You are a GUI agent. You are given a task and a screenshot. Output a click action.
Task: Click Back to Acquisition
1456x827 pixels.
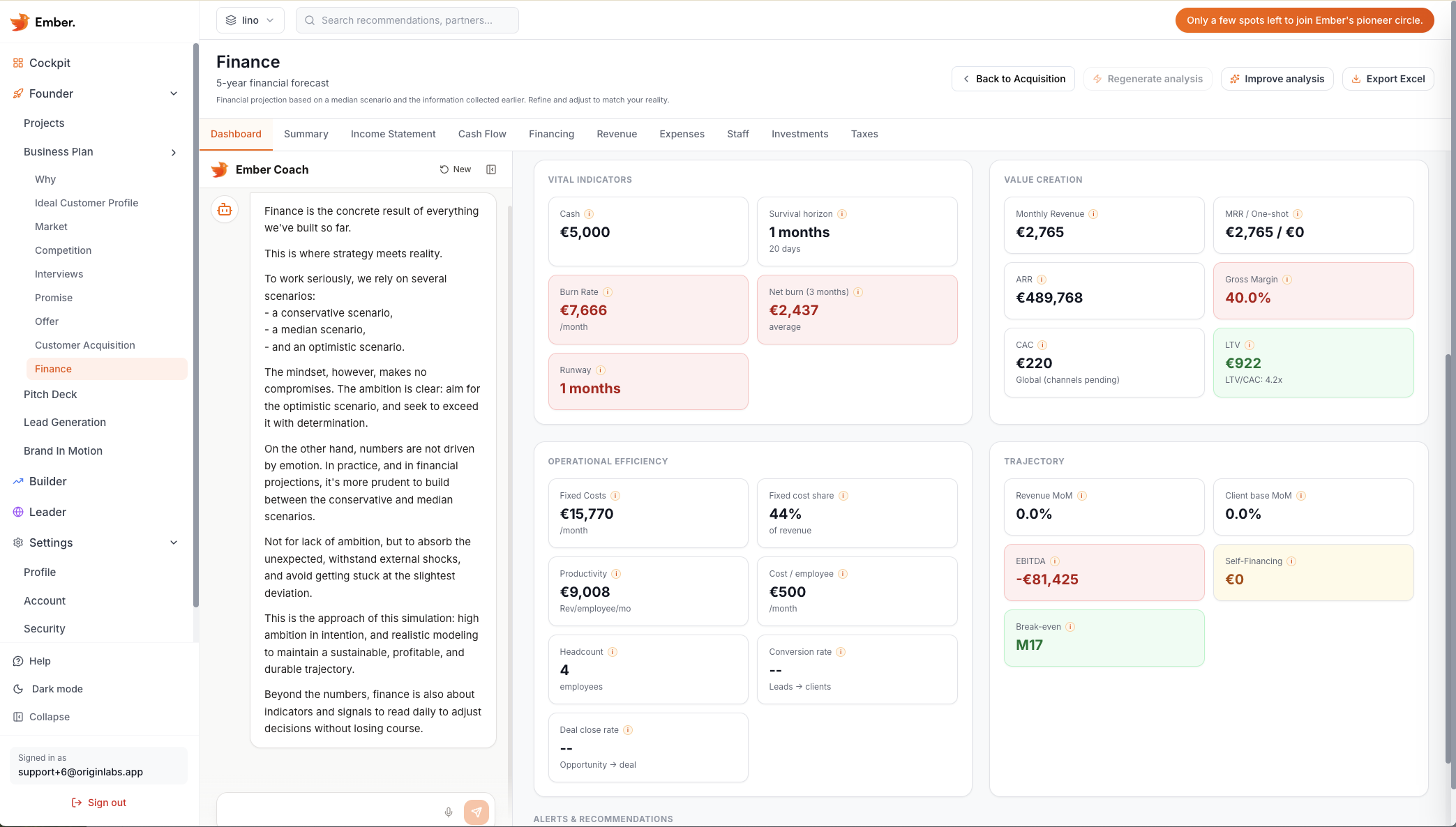(1012, 78)
